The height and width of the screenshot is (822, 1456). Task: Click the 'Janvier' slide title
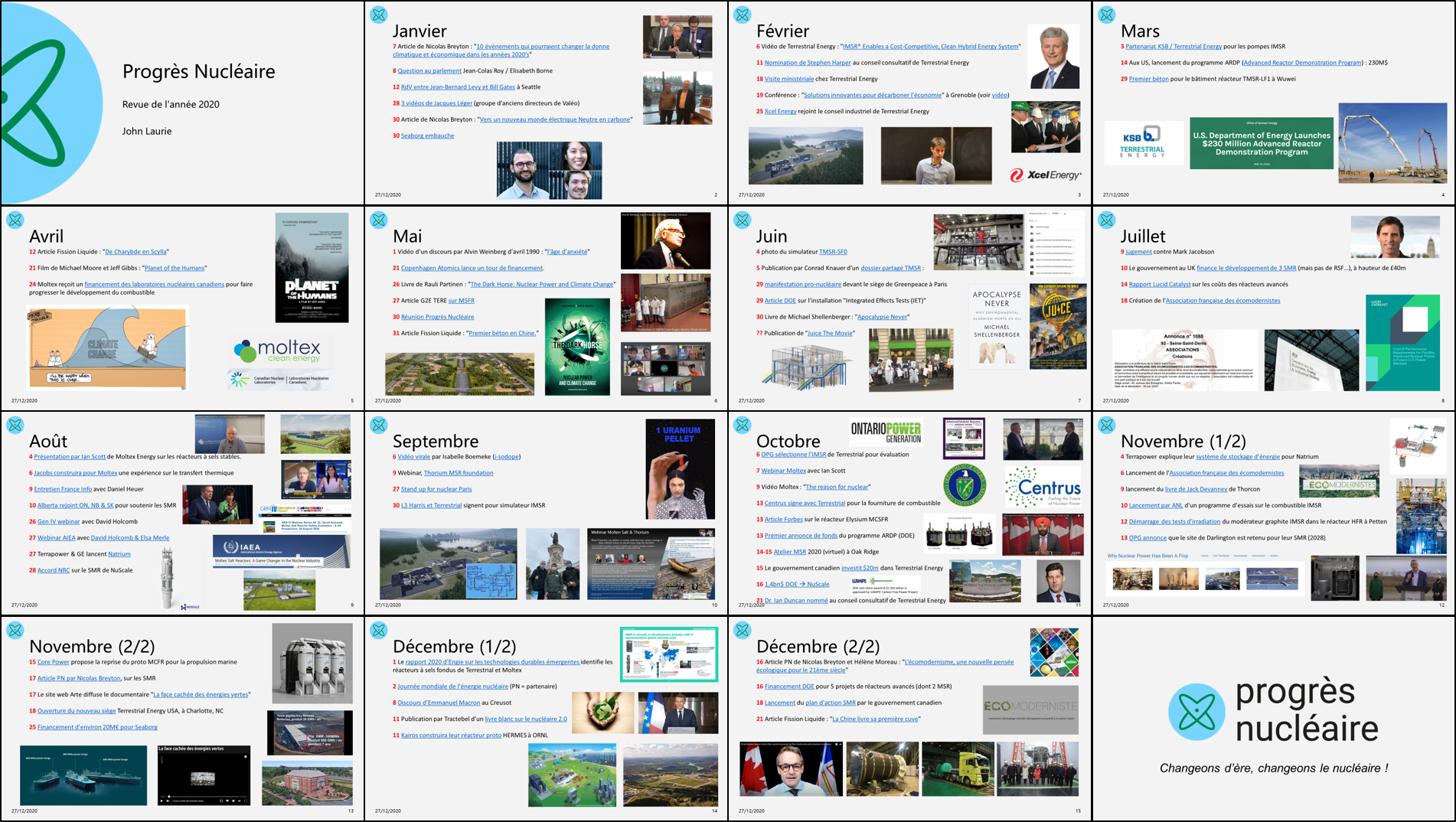coord(419,31)
